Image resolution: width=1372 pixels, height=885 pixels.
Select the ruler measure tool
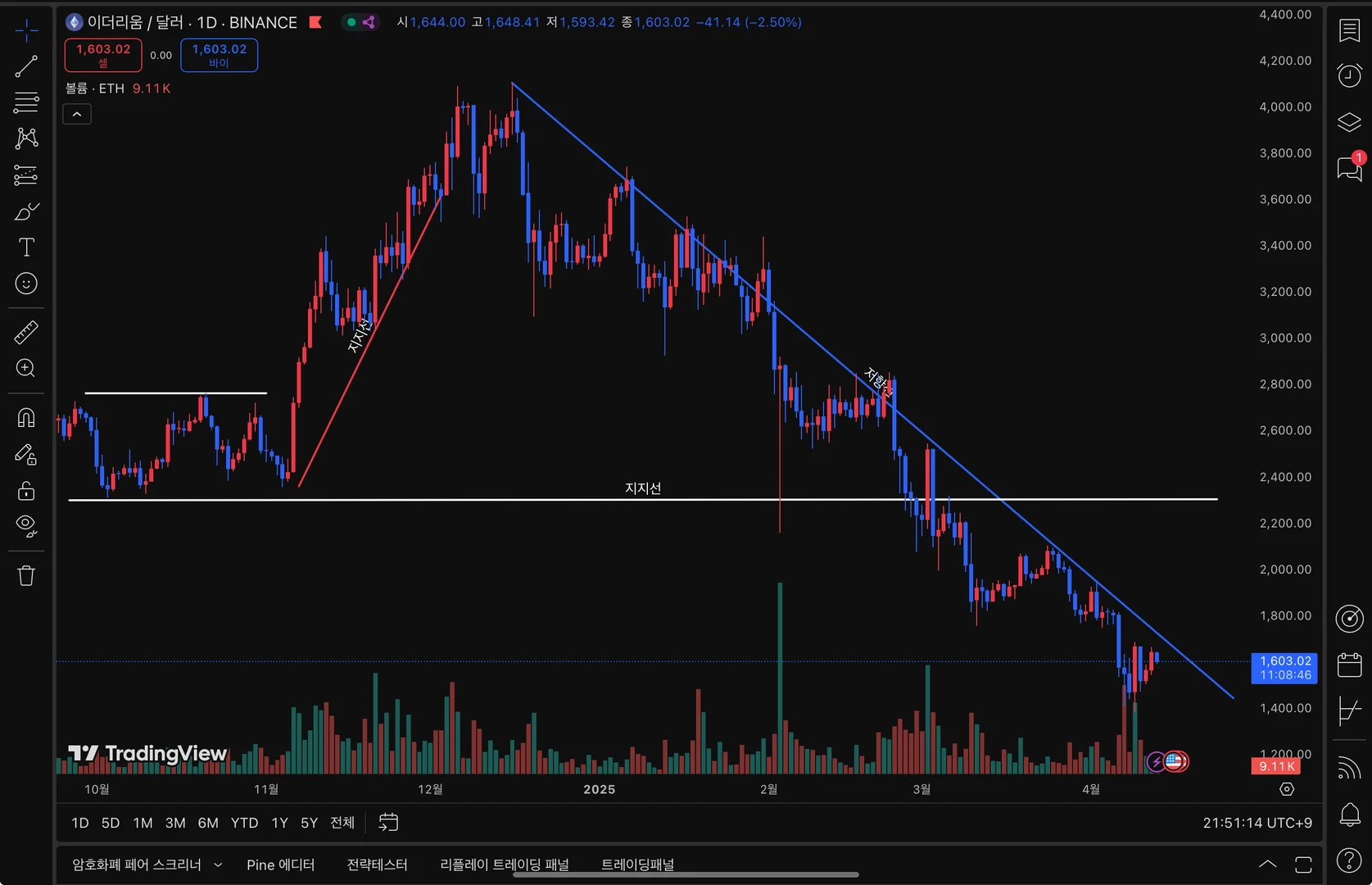pyautogui.click(x=26, y=332)
